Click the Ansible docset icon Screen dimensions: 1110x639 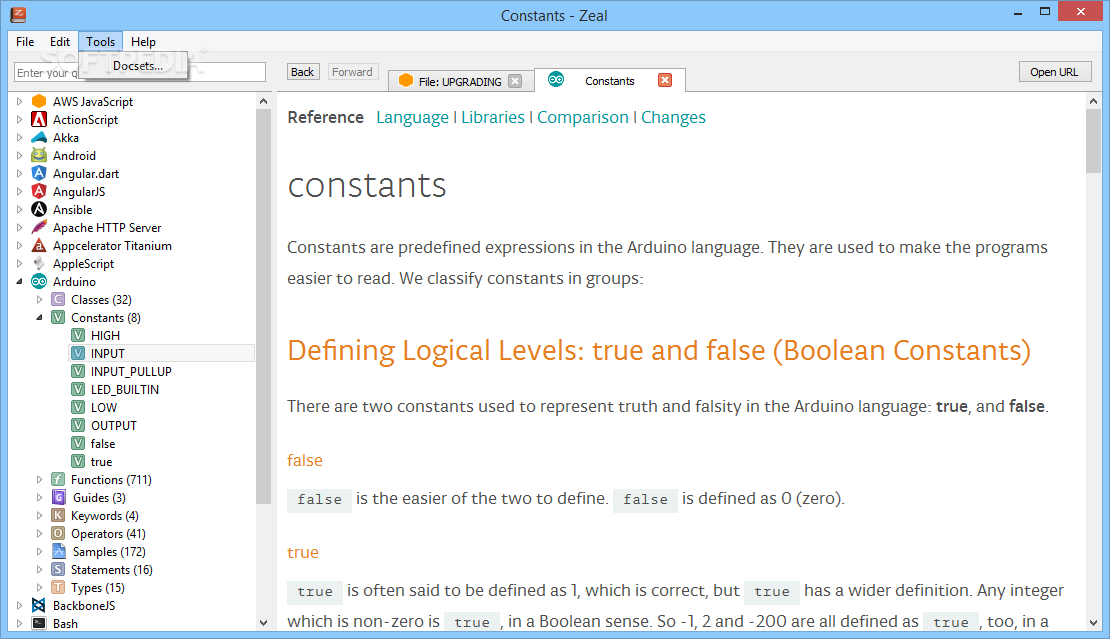[x=39, y=209]
